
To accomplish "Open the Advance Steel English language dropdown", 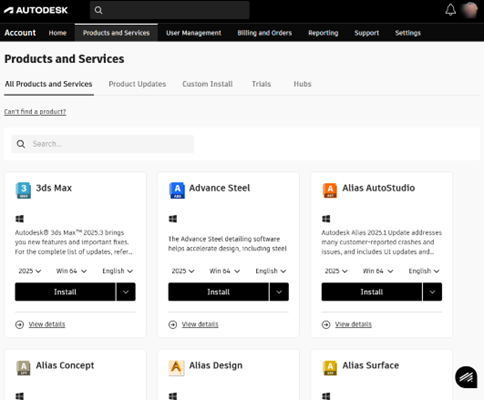I will [271, 271].
